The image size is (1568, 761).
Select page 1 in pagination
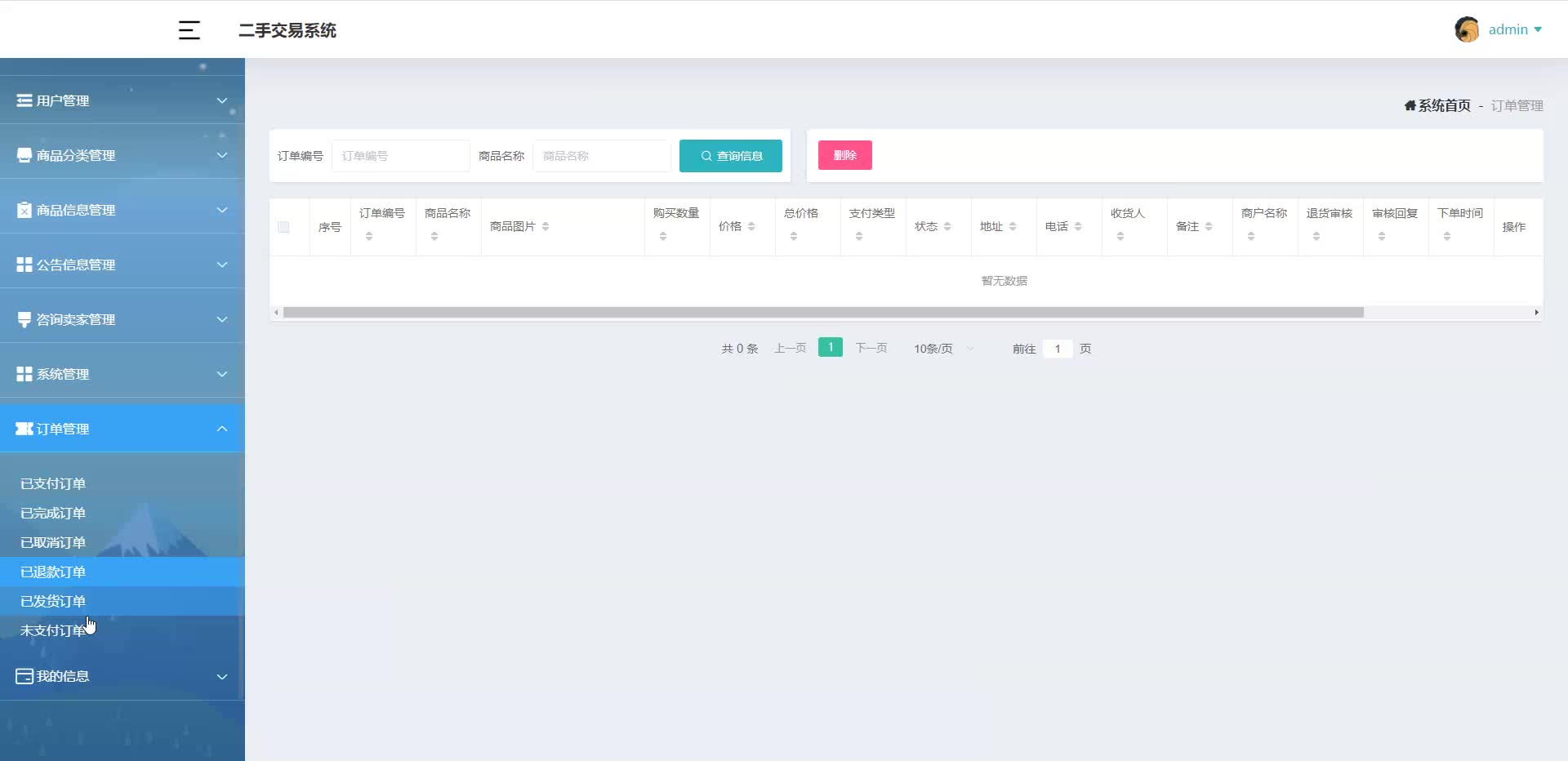[831, 348]
